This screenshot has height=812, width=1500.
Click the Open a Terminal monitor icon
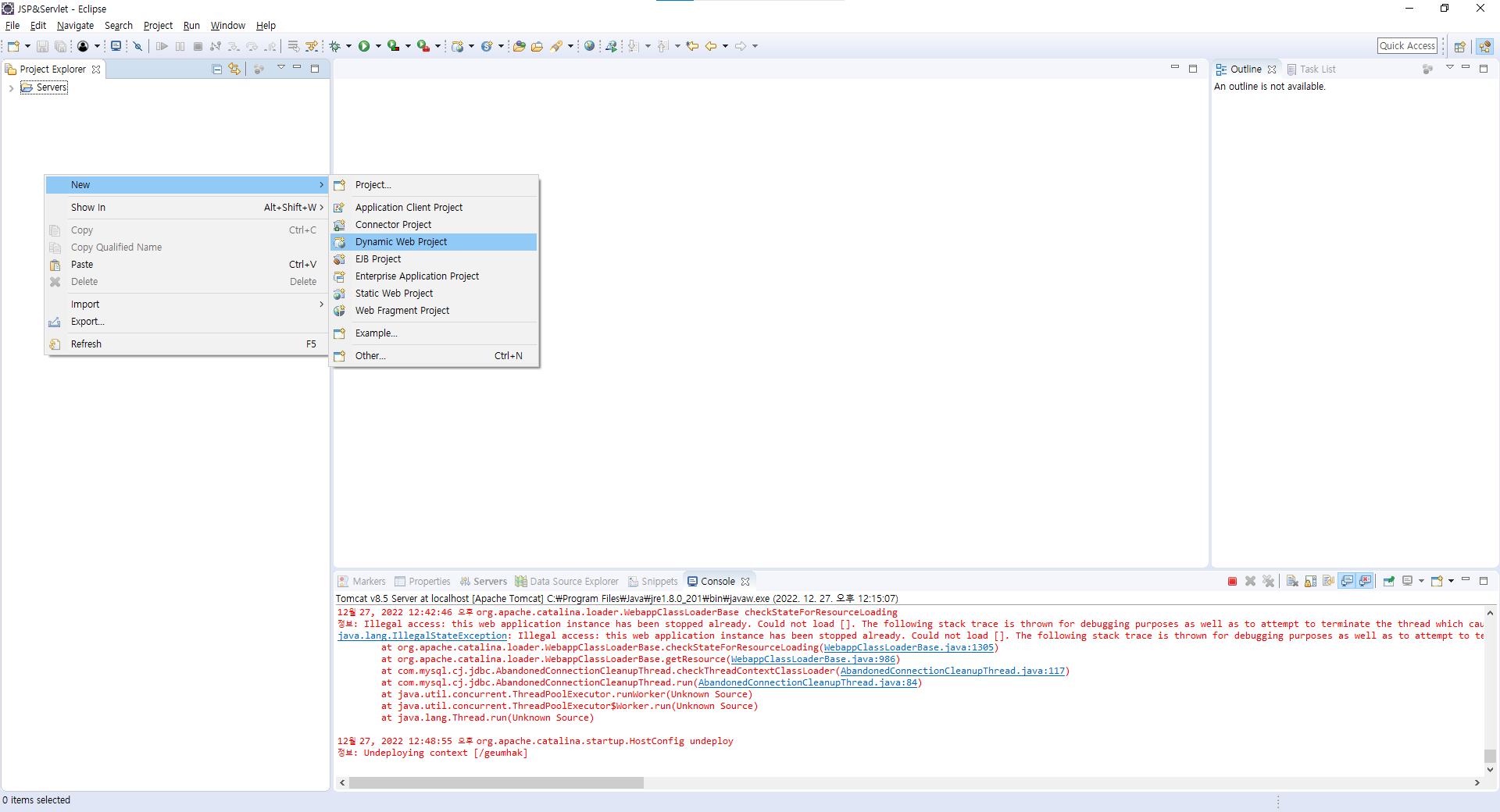pos(116,46)
